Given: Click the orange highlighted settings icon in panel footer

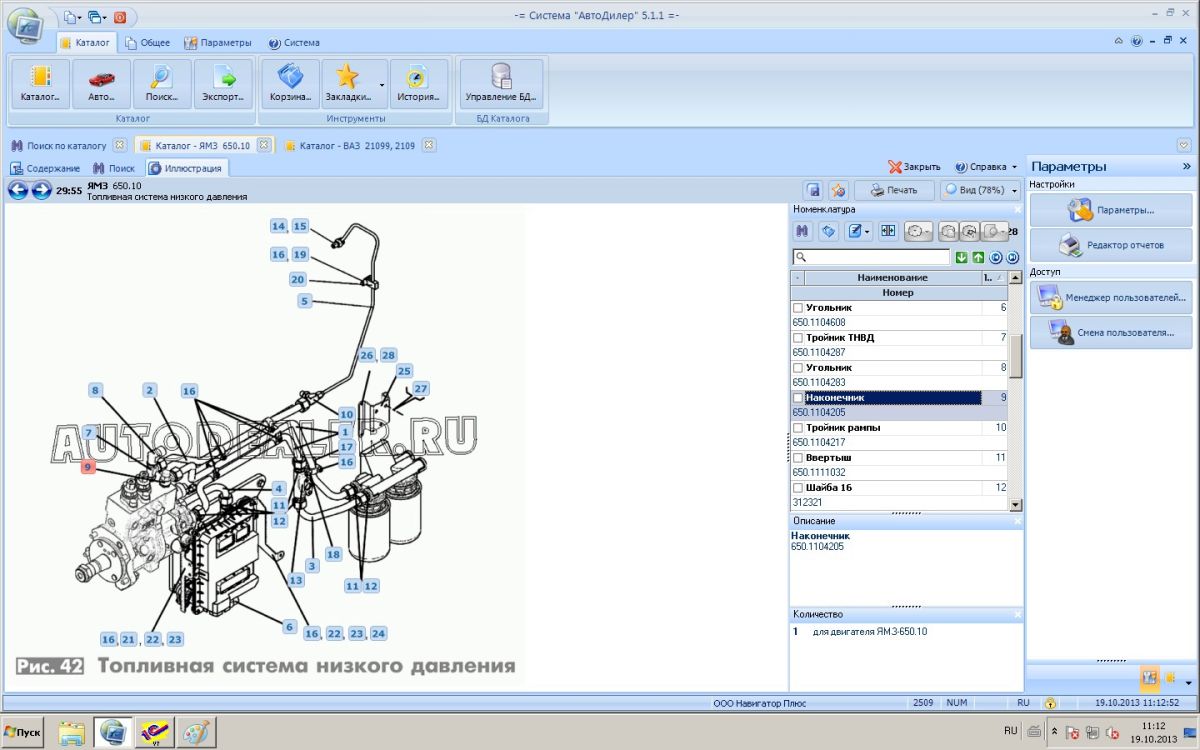Looking at the screenshot, I should (1150, 677).
